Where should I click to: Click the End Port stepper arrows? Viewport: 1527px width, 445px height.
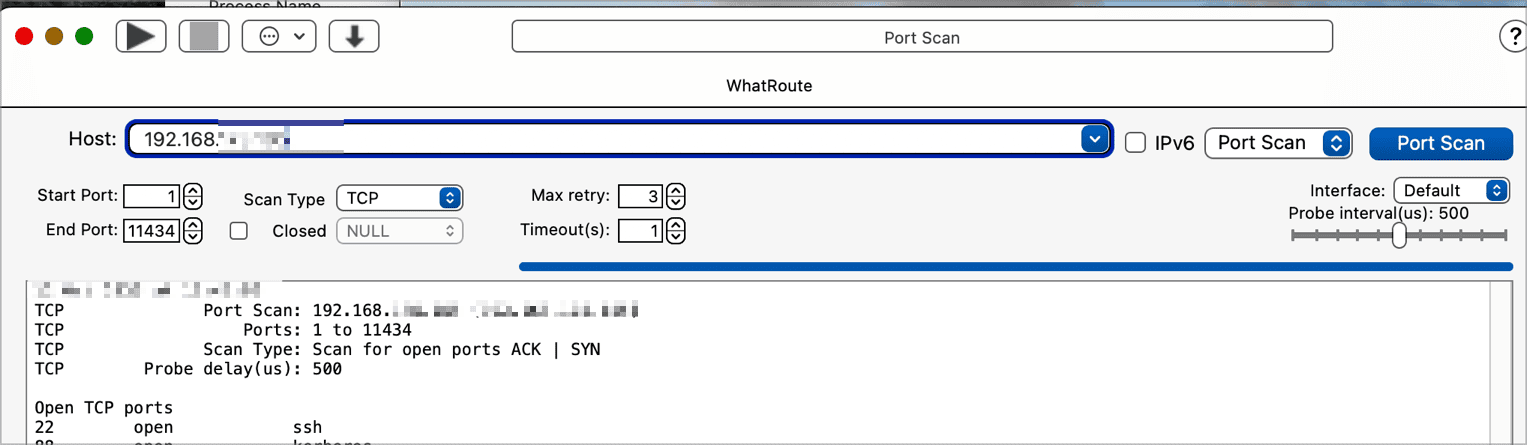pos(194,231)
